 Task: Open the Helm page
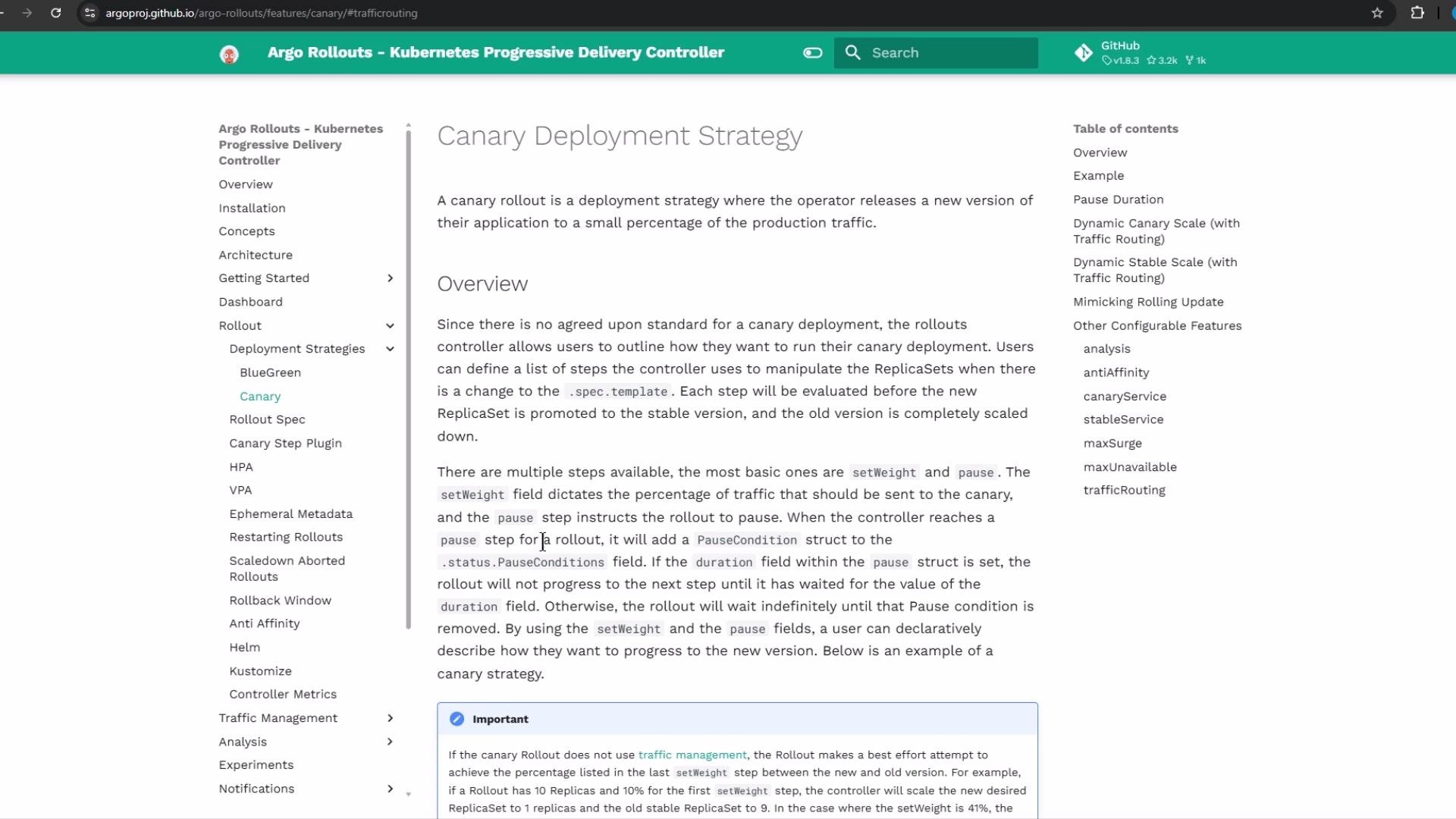pos(244,648)
